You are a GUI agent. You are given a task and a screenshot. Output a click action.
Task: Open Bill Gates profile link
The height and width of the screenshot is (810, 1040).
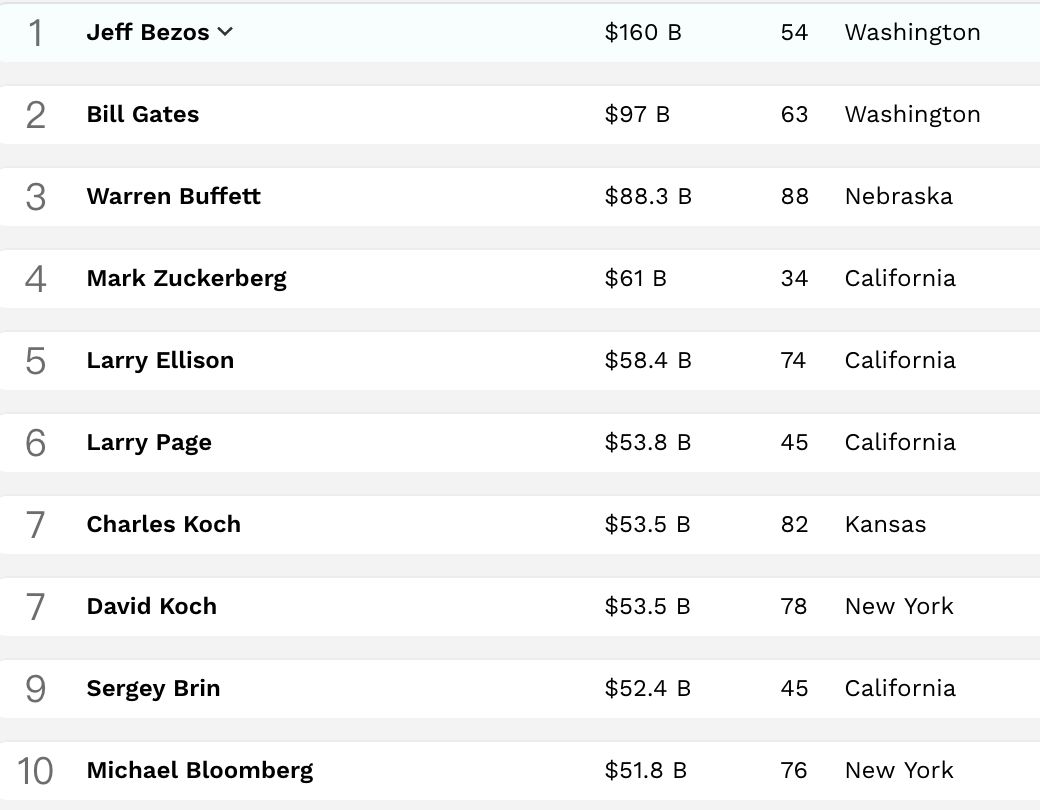coord(143,114)
